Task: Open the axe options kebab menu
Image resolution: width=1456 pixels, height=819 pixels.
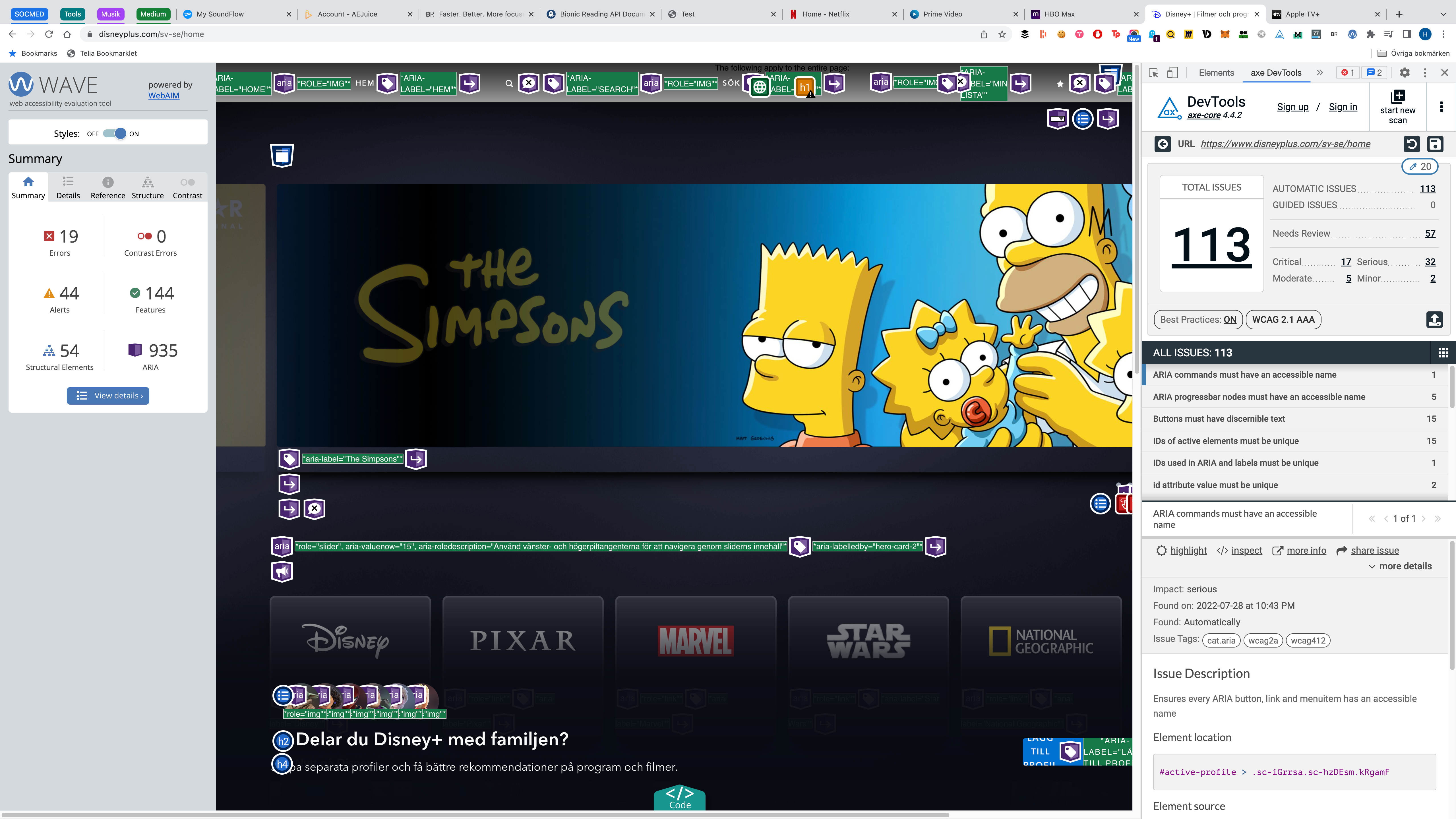Action: click(x=1441, y=107)
